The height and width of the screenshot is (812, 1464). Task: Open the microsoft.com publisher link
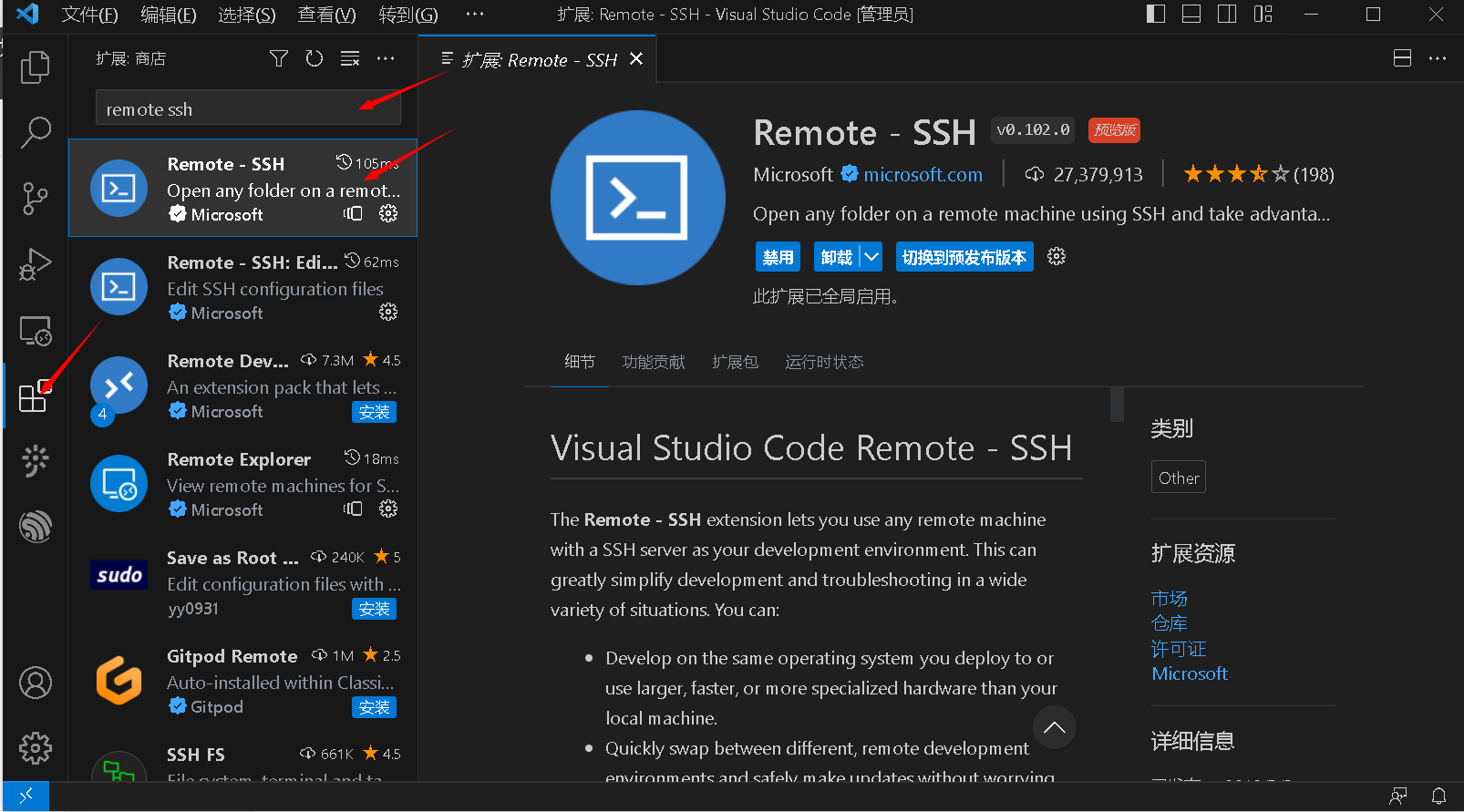923,174
